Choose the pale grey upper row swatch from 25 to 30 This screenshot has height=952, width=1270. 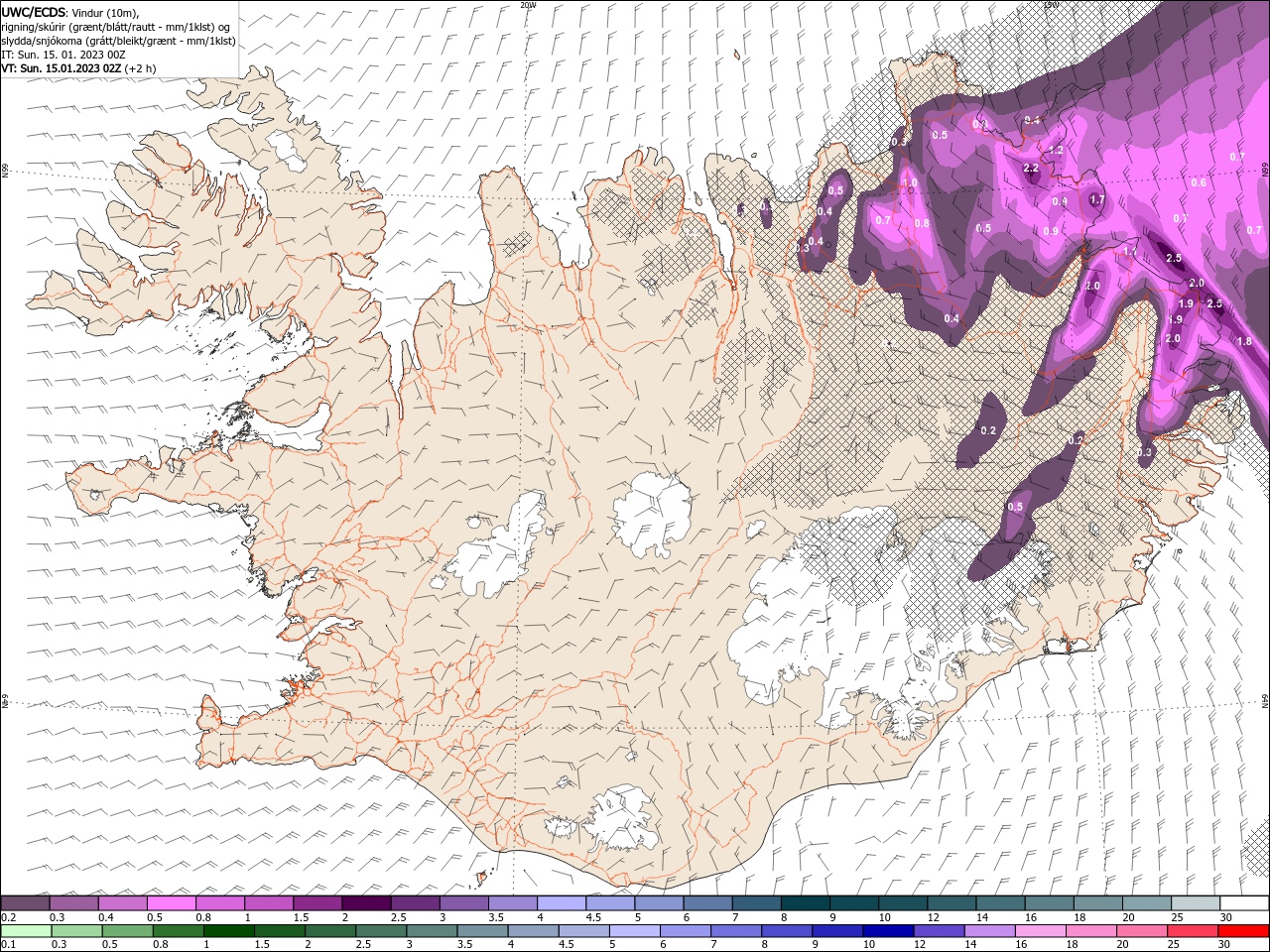coord(1194,903)
